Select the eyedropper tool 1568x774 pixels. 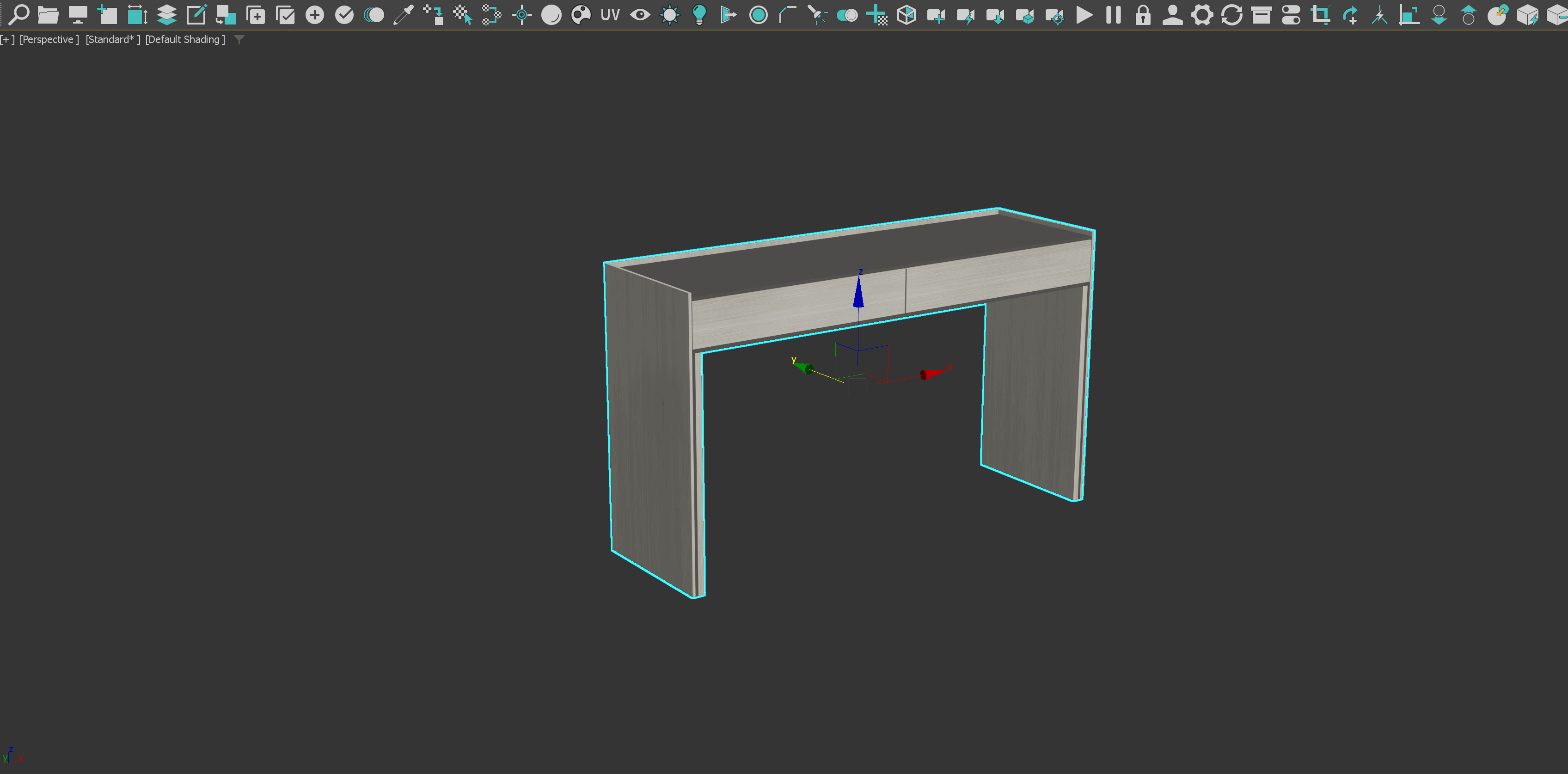[x=404, y=15]
